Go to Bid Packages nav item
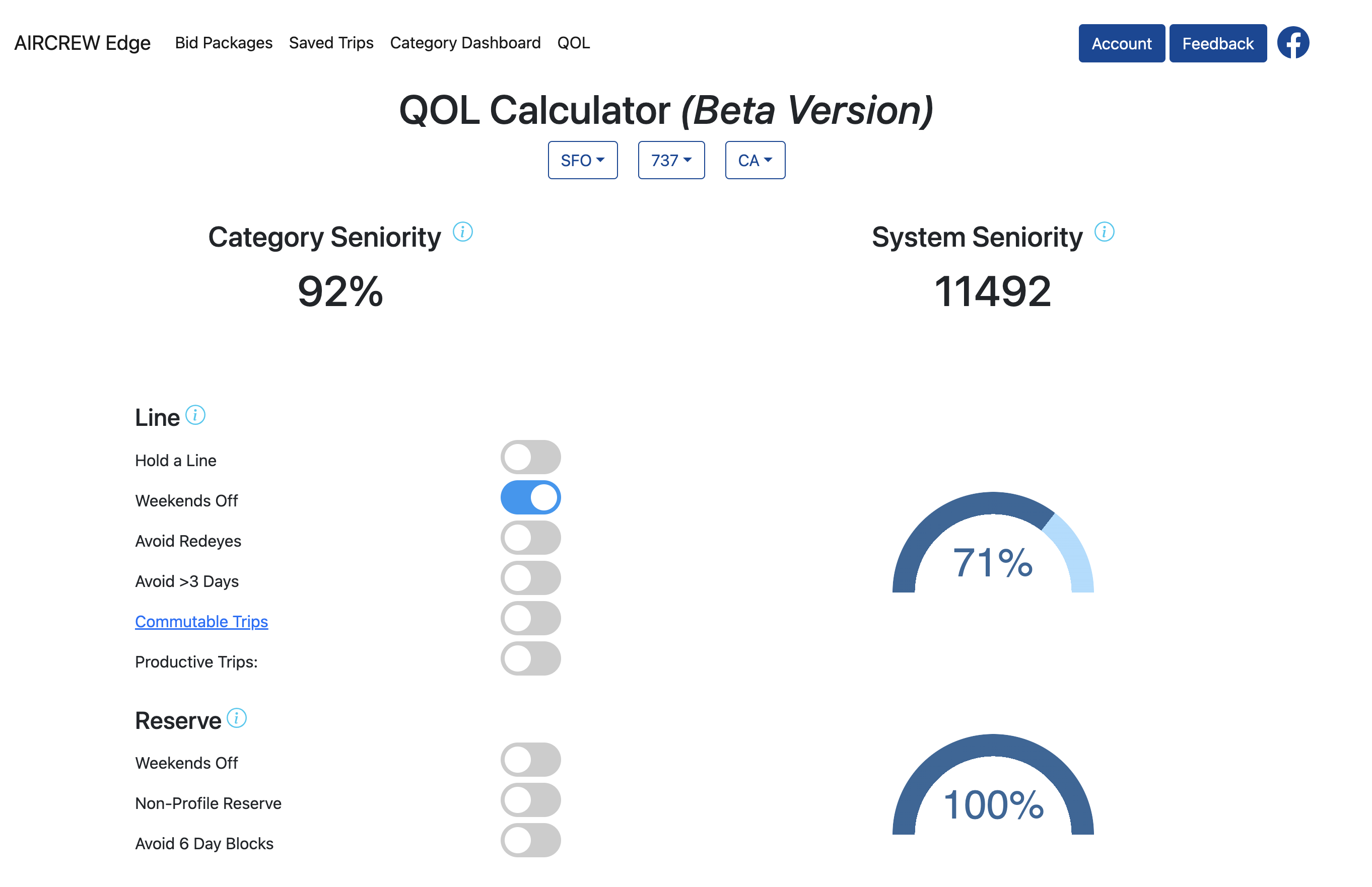Viewport: 1372px width, 887px height. [224, 43]
